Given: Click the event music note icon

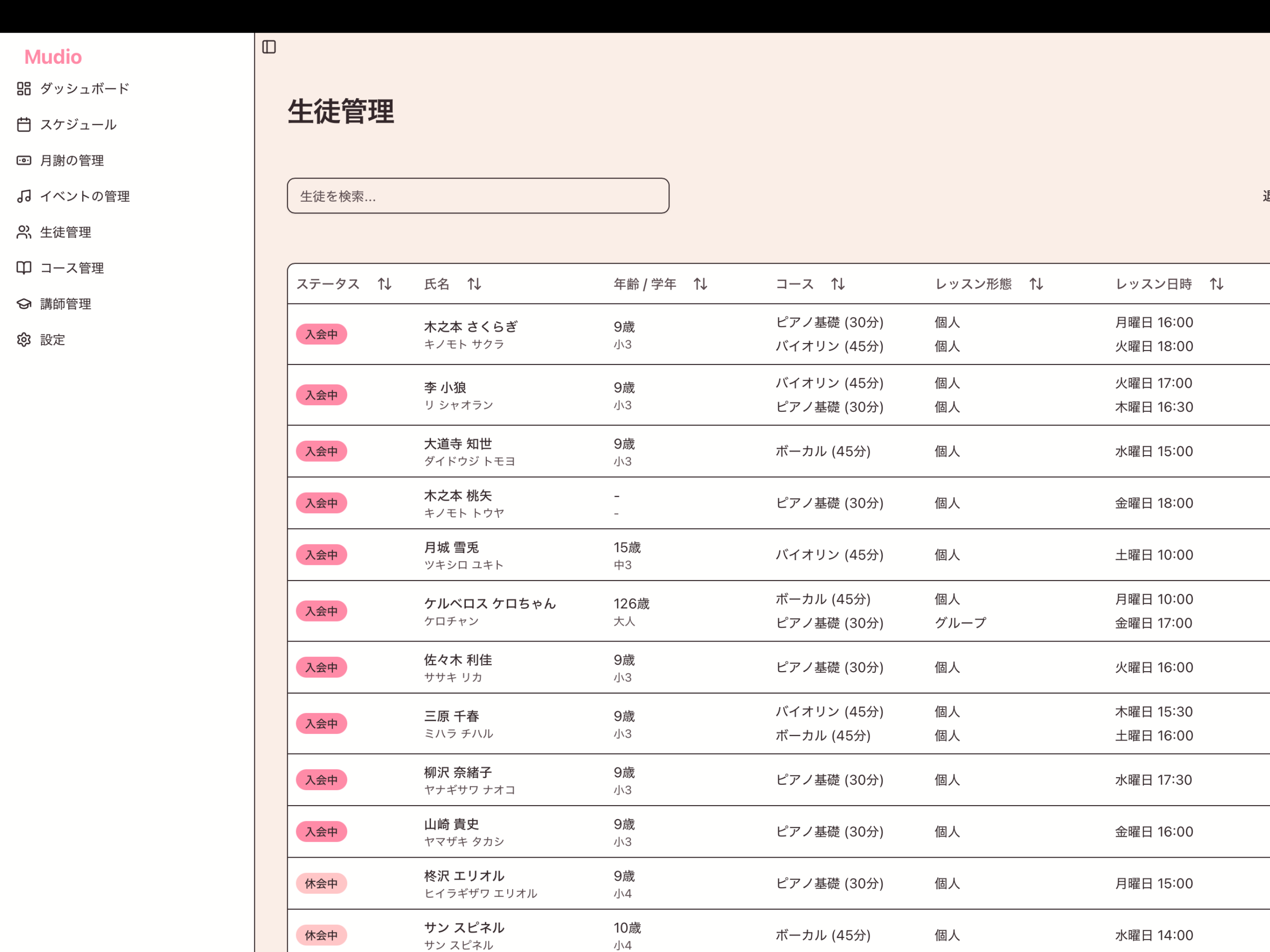Looking at the screenshot, I should [x=24, y=196].
